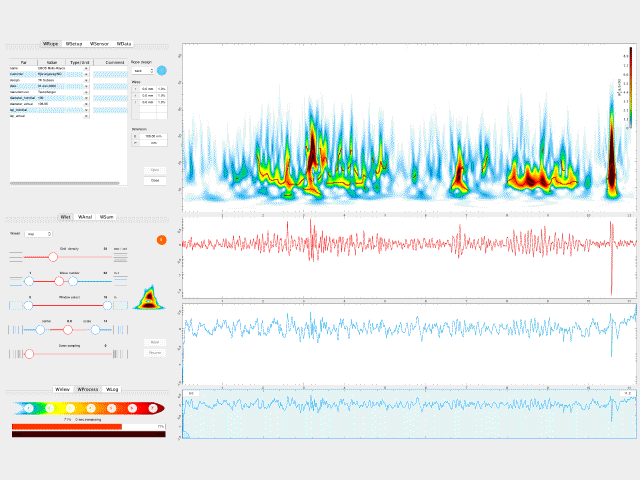Select step 1 circle in process bar
The height and width of the screenshot is (480, 640).
[x=29, y=408]
